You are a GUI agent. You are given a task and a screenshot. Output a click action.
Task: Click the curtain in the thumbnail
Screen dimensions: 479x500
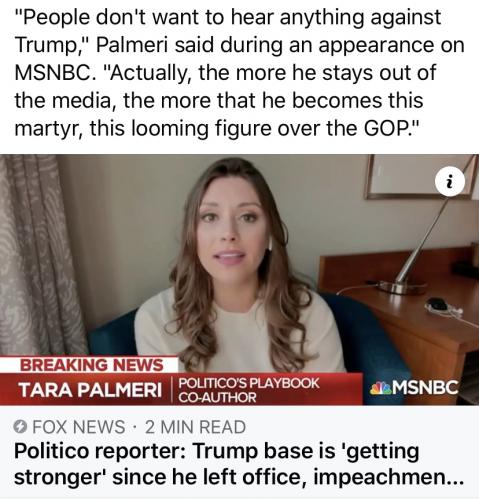38,253
